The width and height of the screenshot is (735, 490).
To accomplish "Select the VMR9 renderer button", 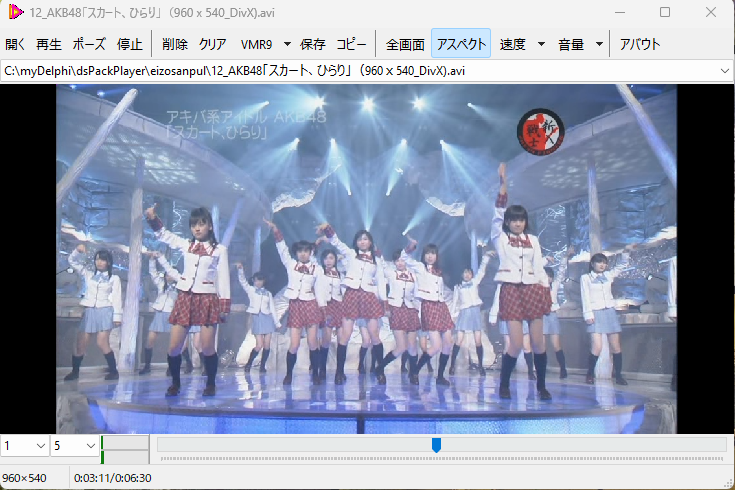I will 256,44.
